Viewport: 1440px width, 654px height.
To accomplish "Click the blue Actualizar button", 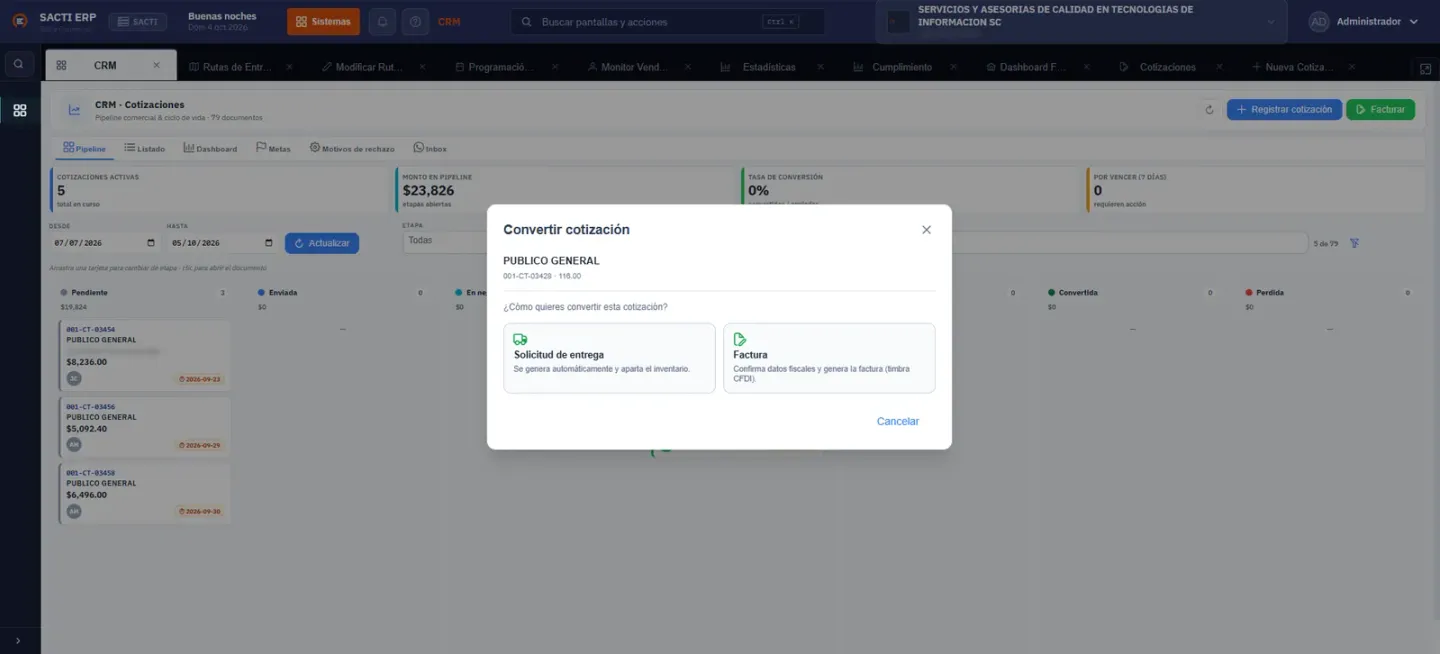I will 322,243.
